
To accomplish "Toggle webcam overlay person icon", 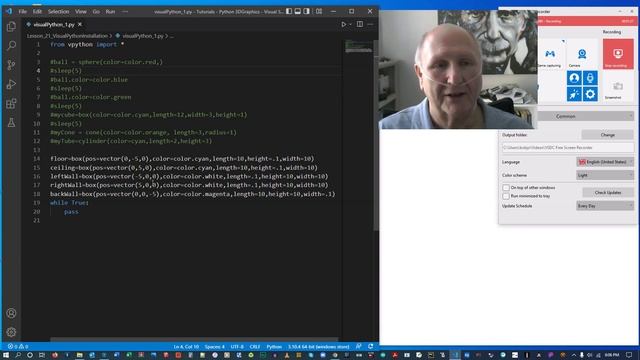I will 574,78.
